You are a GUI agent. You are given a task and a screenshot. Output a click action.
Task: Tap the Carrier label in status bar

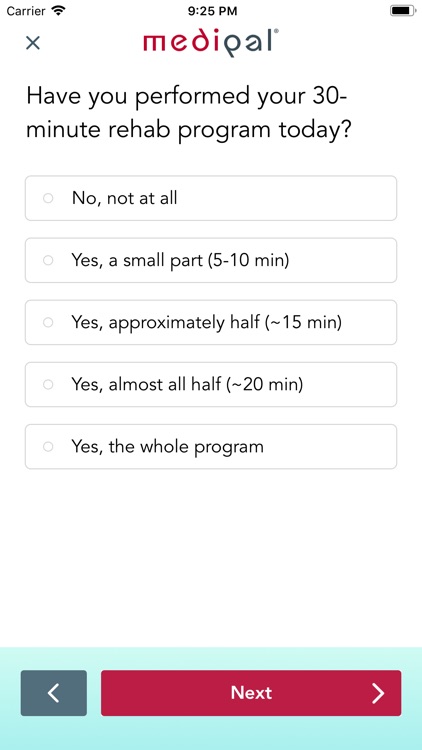pos(25,11)
